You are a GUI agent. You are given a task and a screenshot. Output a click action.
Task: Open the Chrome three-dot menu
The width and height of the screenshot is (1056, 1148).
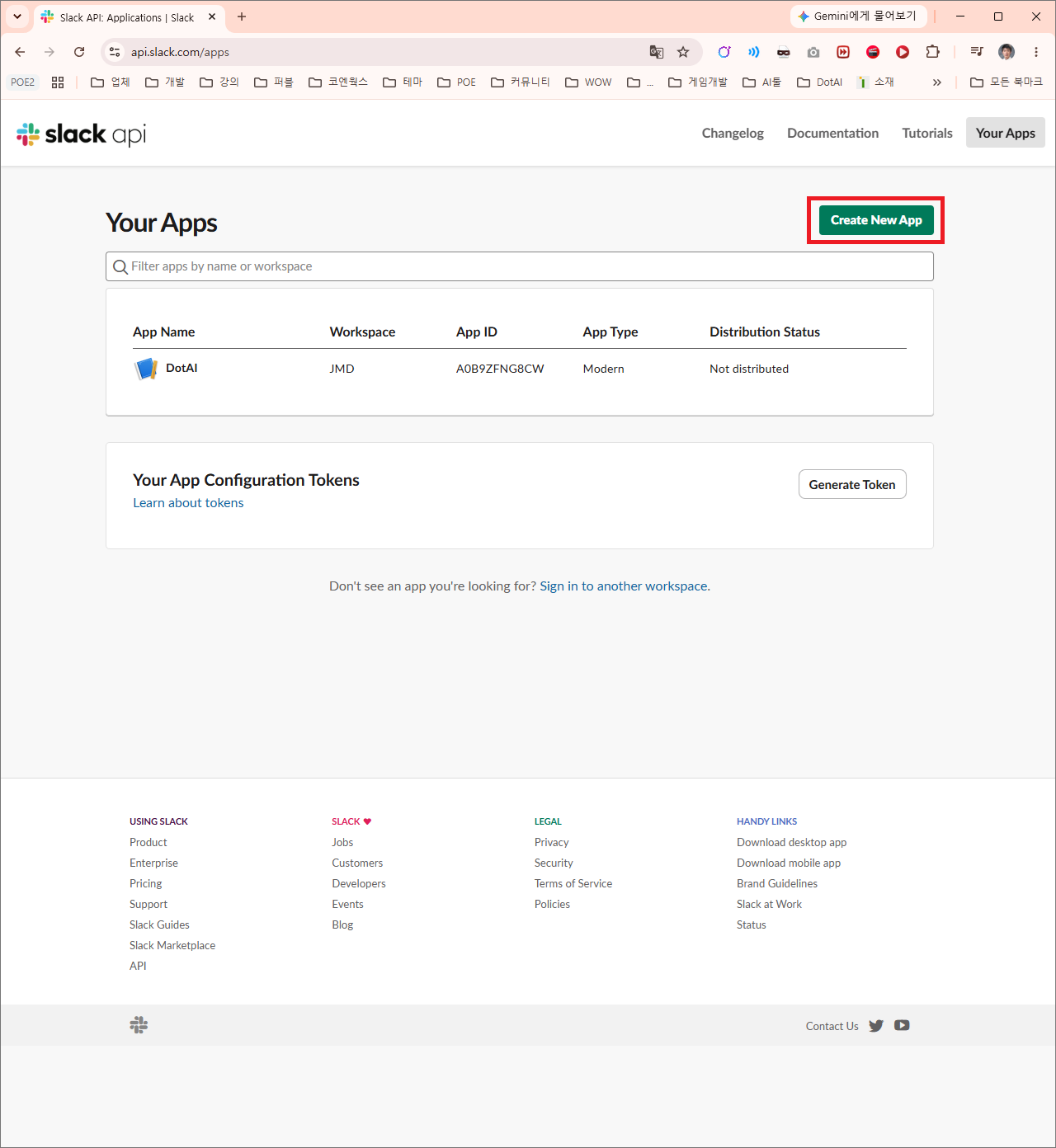(x=1036, y=52)
